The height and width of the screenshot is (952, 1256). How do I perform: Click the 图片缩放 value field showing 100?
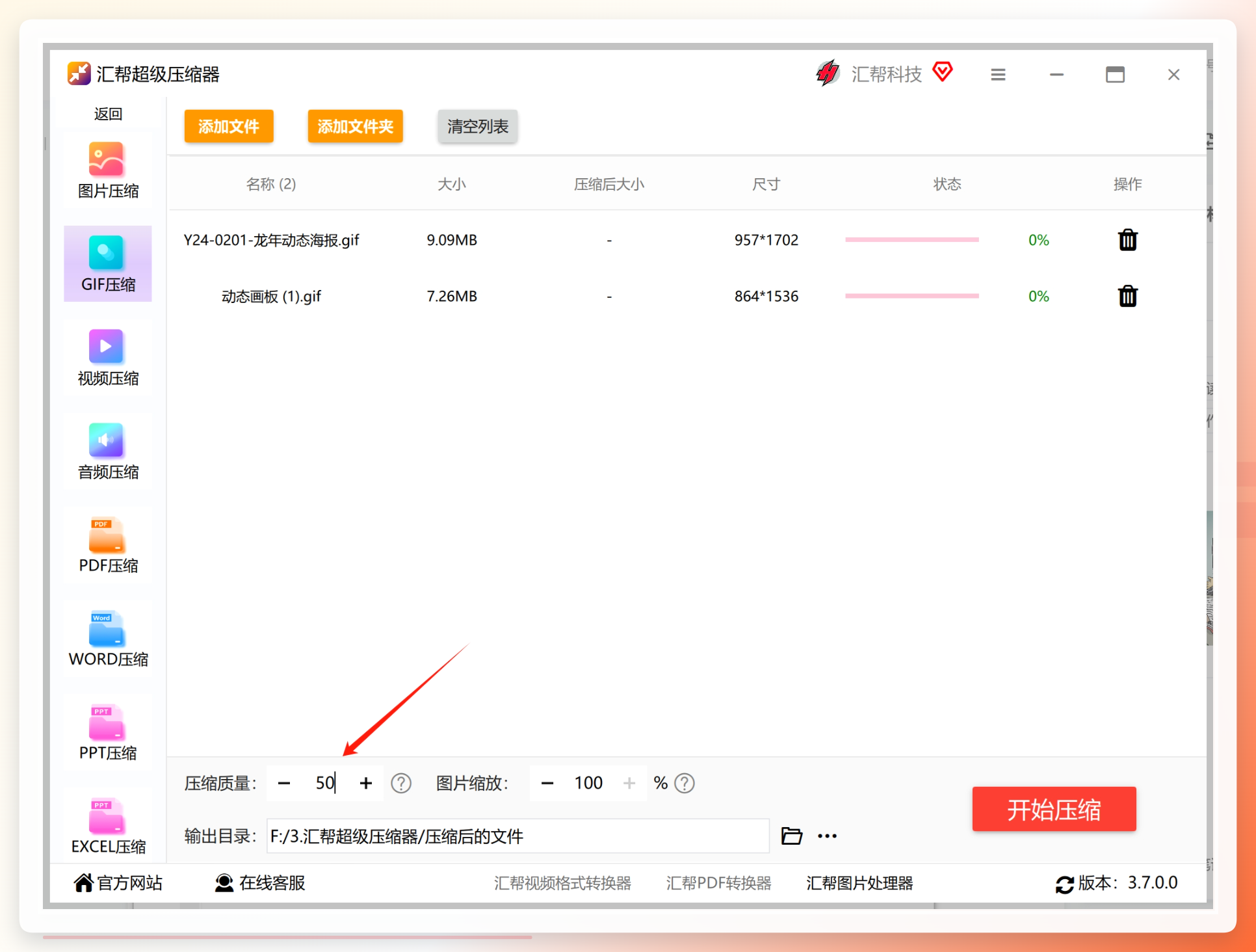(x=588, y=783)
